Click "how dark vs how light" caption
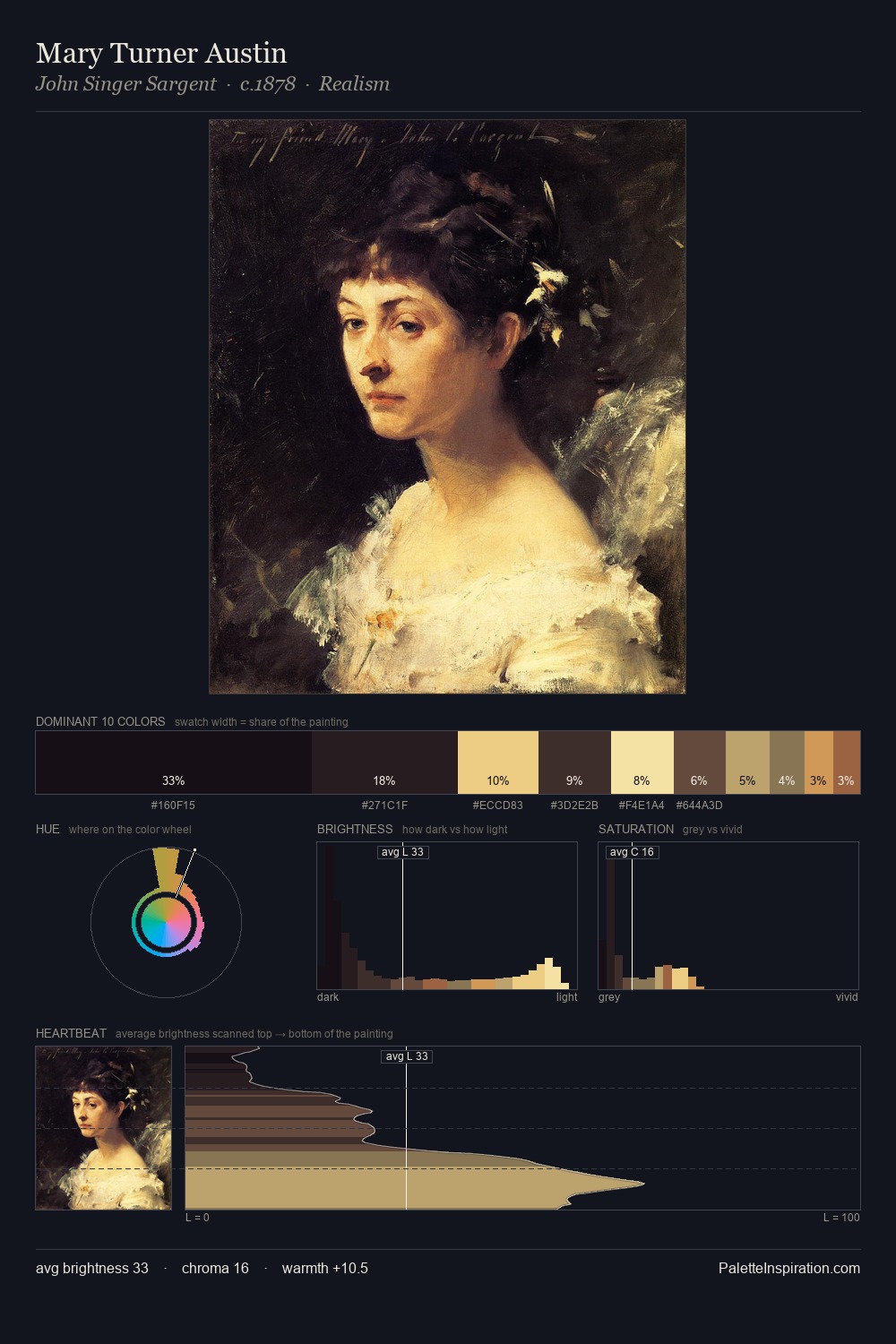The image size is (896, 1344). [454, 830]
